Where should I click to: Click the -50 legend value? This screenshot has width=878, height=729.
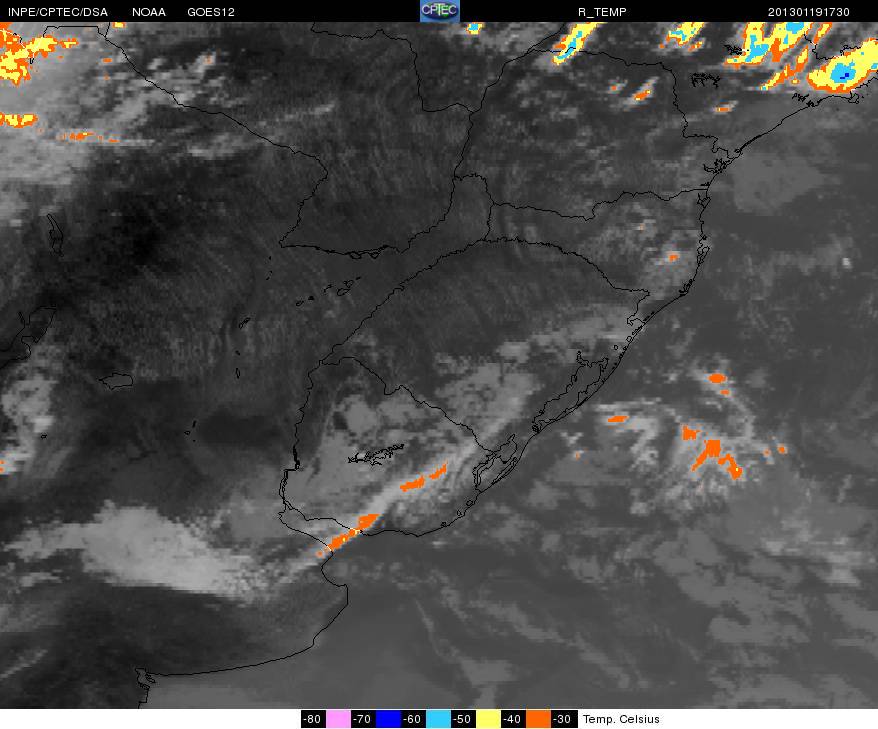463,719
